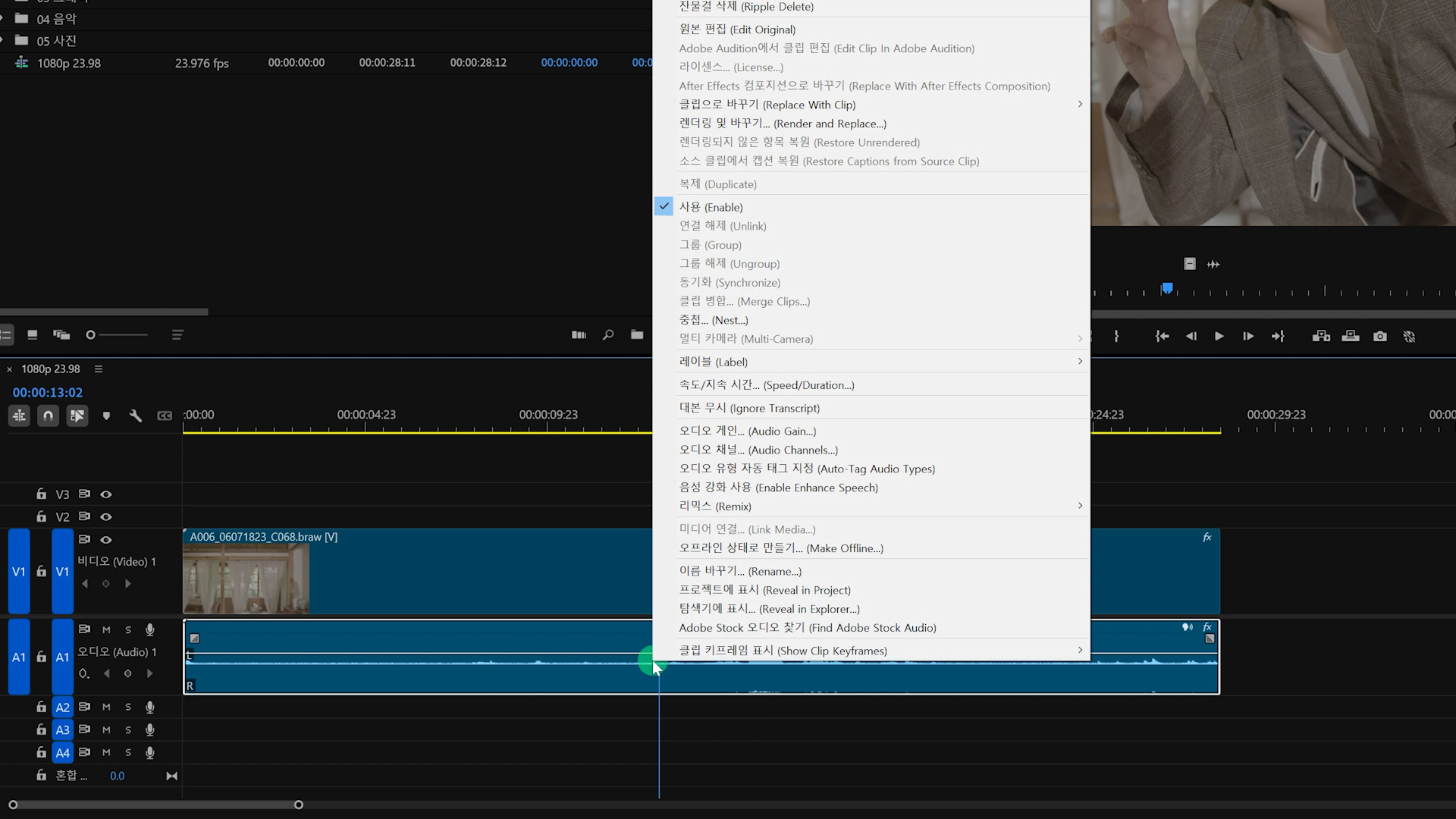Viewport: 1456px width, 819px height.
Task: Click the Mix volume value 0.0
Action: (117, 776)
